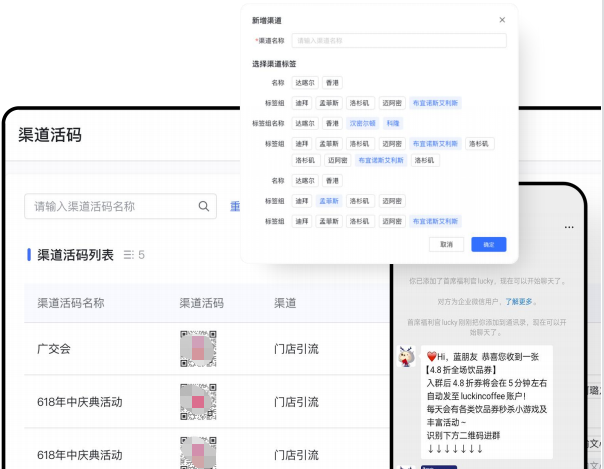Viewport: 604px width, 469px height.
Task: Select 香港 in the 标签组名称 row
Action: pyautogui.click(x=332, y=123)
